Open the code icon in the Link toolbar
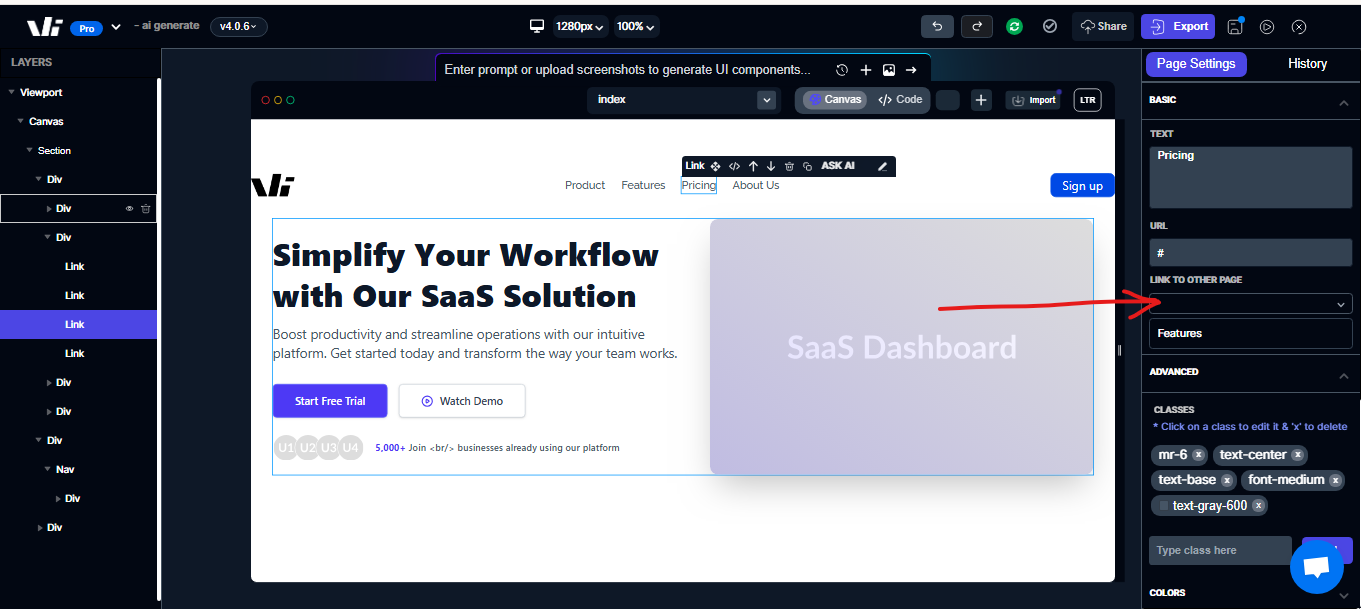 (x=734, y=166)
